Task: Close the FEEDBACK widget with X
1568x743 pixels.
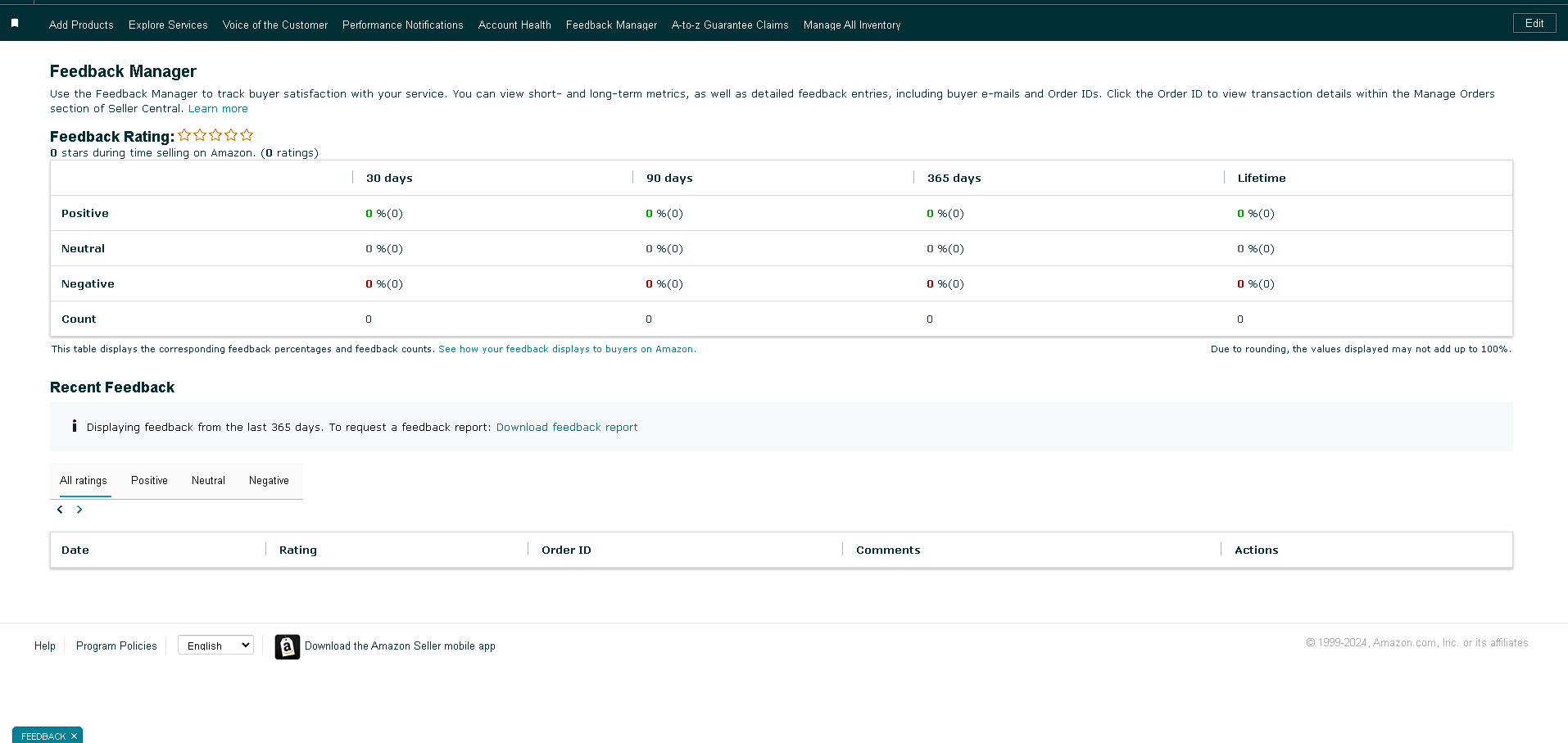Action: [74, 736]
